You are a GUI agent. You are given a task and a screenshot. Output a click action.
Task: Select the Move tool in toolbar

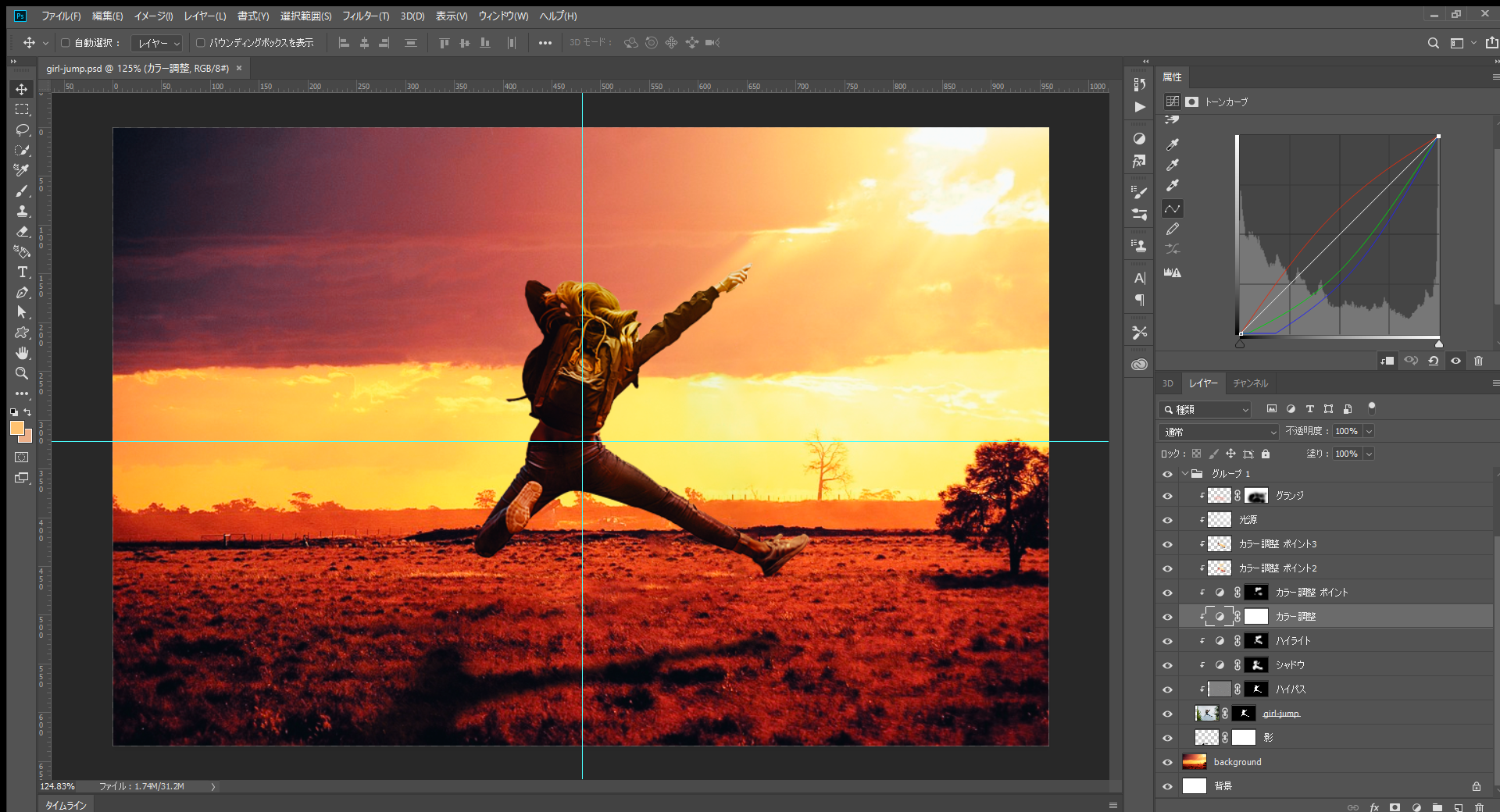click(x=22, y=89)
